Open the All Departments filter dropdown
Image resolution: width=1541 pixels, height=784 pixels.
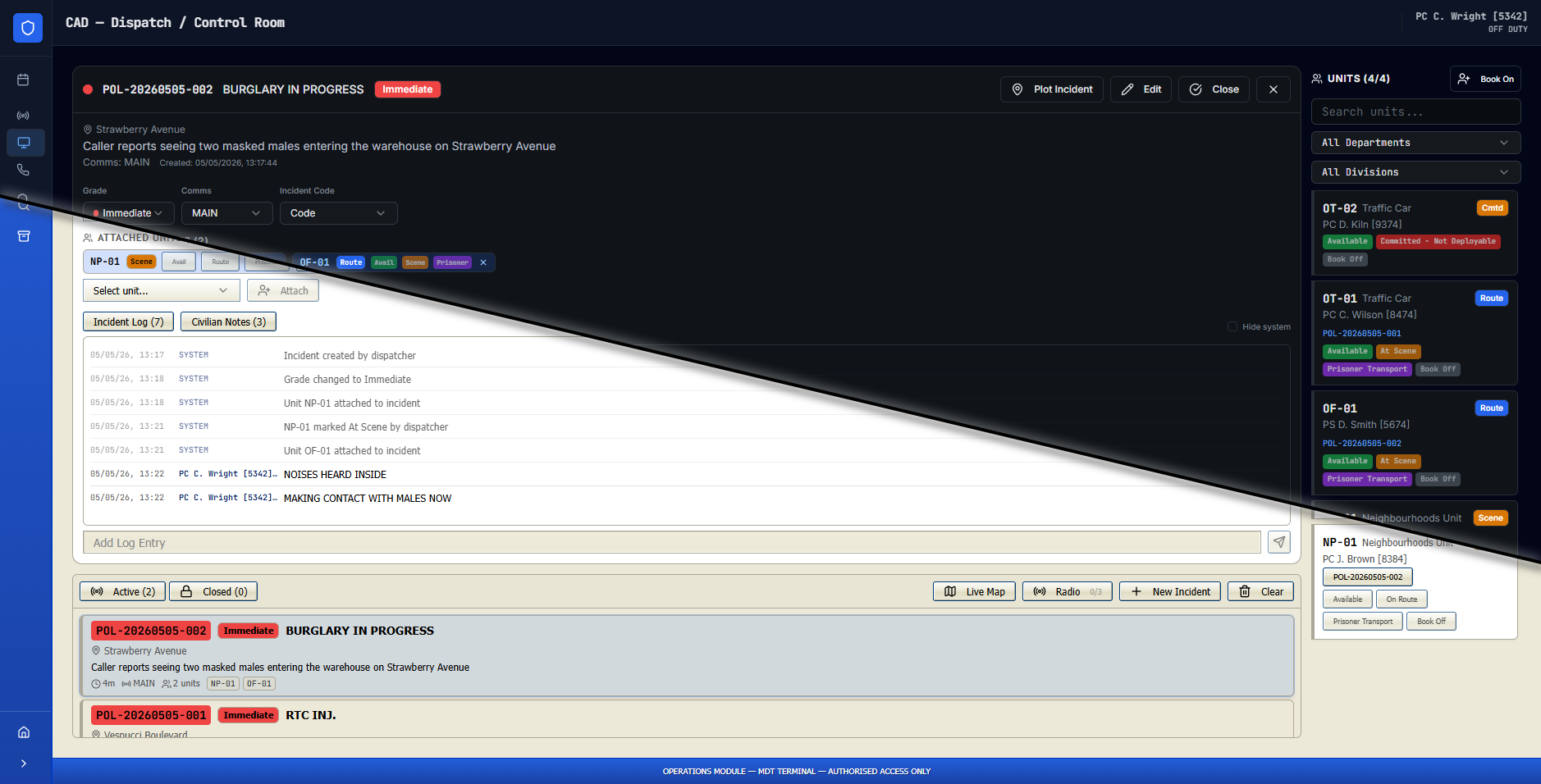point(1416,143)
